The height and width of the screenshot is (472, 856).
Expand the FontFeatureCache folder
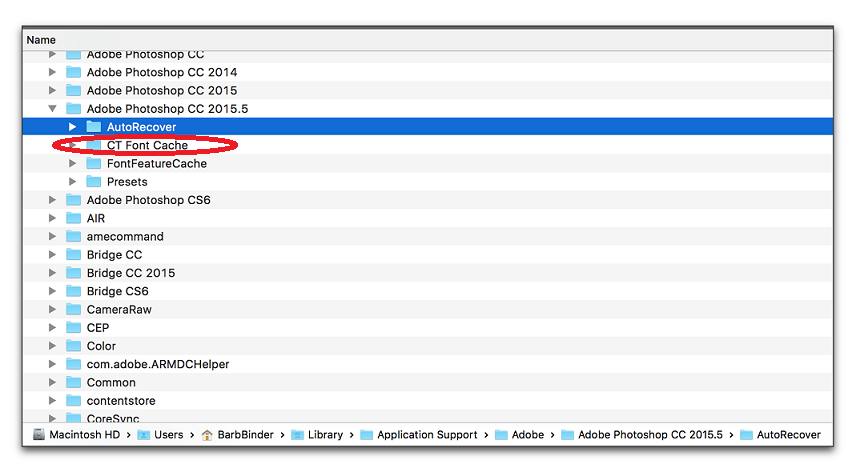point(73,163)
